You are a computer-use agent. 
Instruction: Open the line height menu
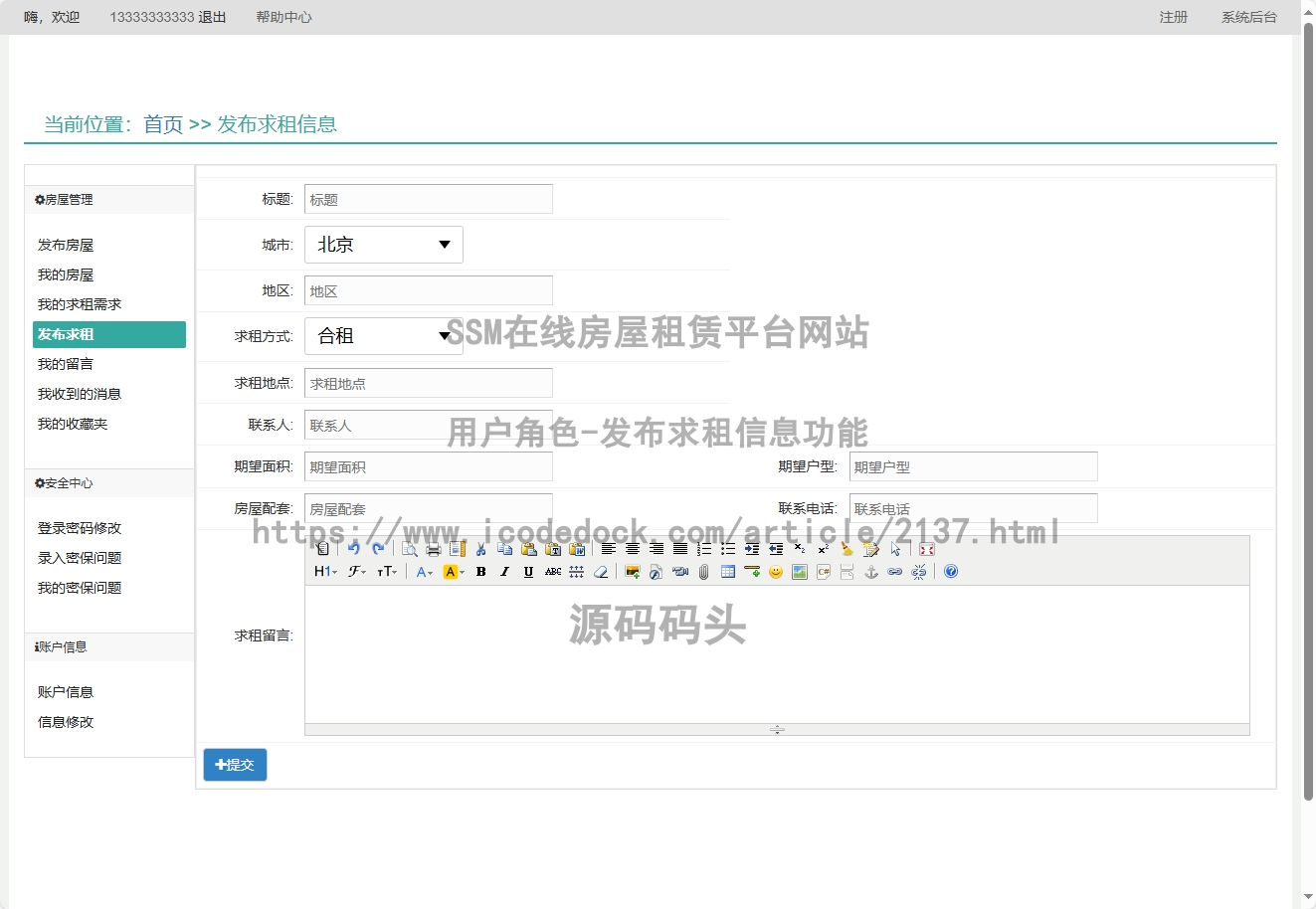pyautogui.click(x=577, y=572)
